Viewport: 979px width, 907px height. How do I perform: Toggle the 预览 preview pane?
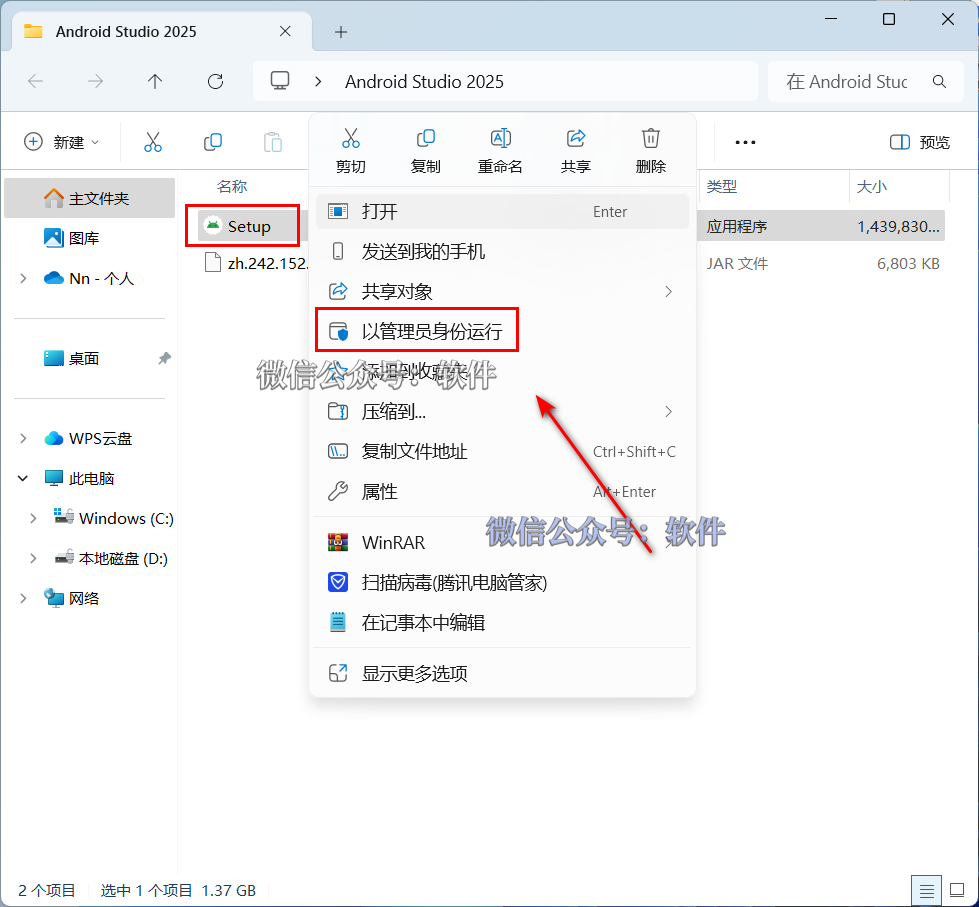(x=920, y=142)
